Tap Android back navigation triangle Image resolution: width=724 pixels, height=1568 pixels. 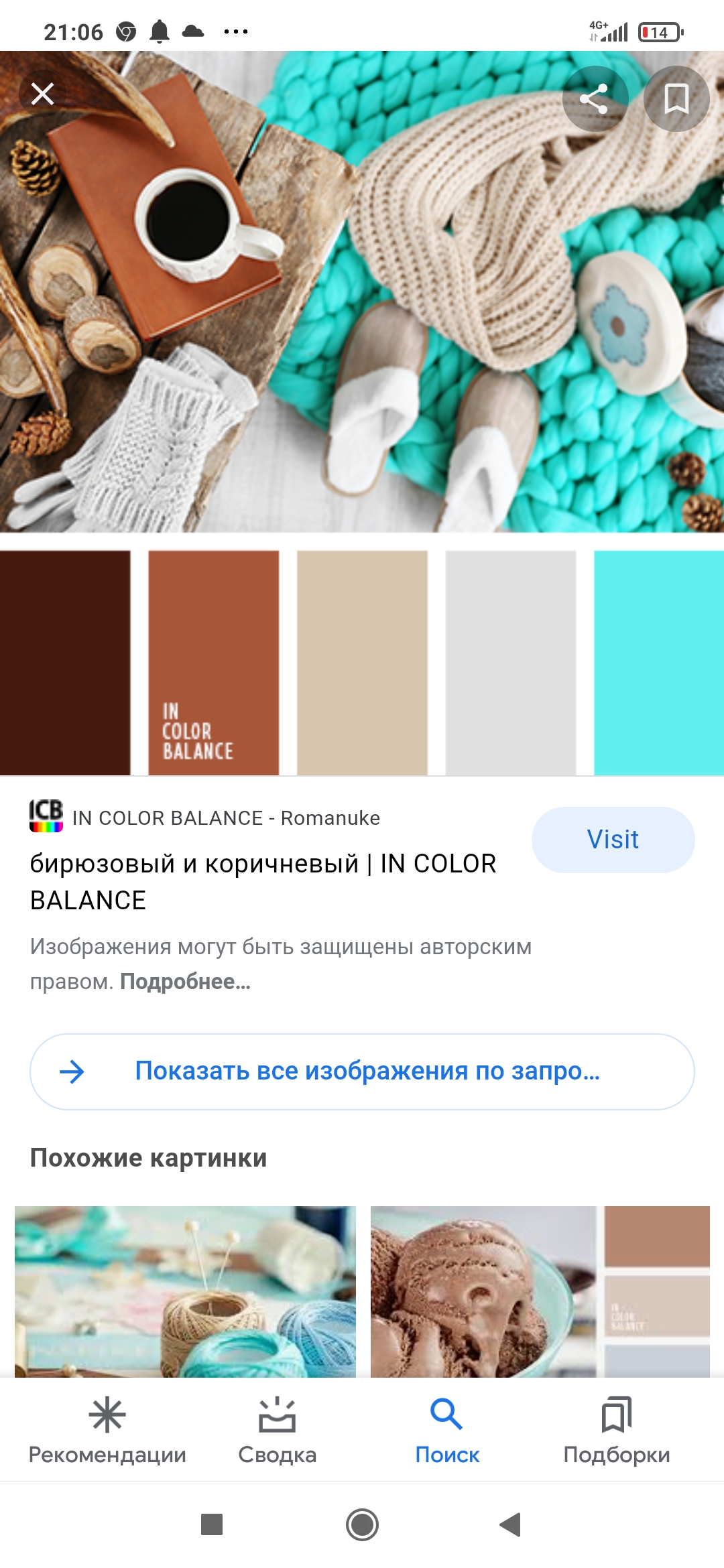[511, 1524]
